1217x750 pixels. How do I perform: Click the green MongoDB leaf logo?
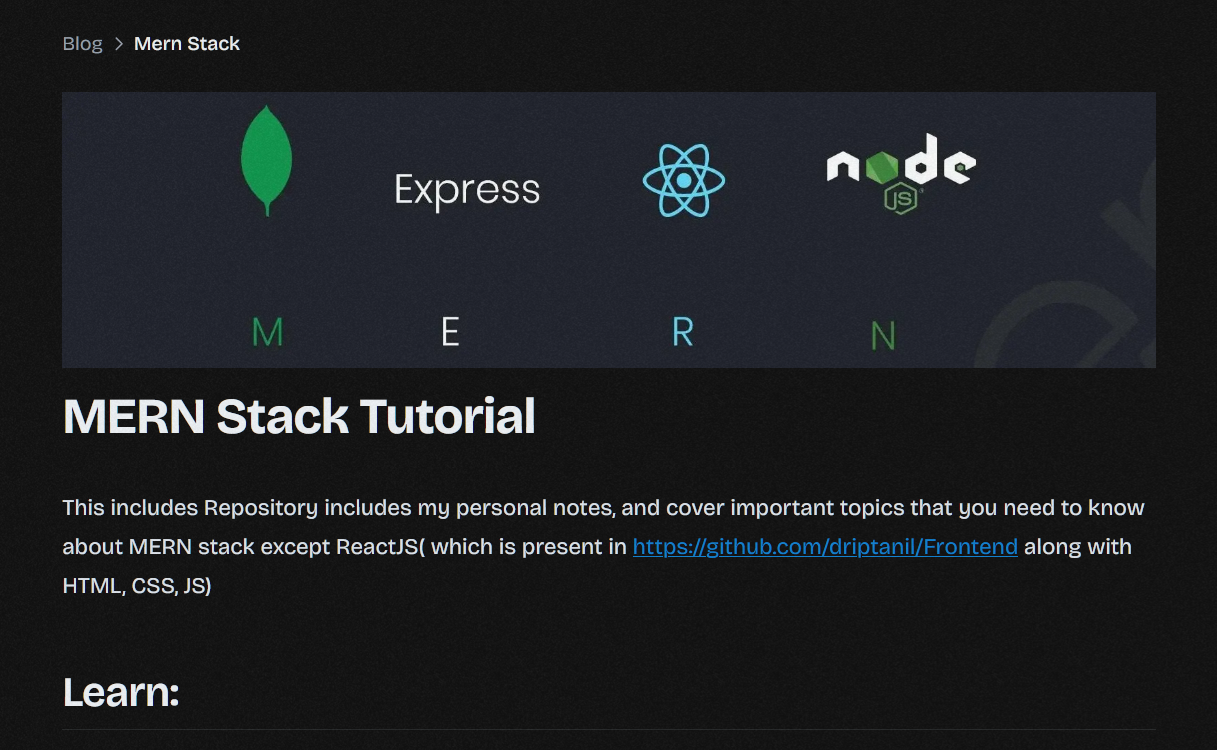267,159
